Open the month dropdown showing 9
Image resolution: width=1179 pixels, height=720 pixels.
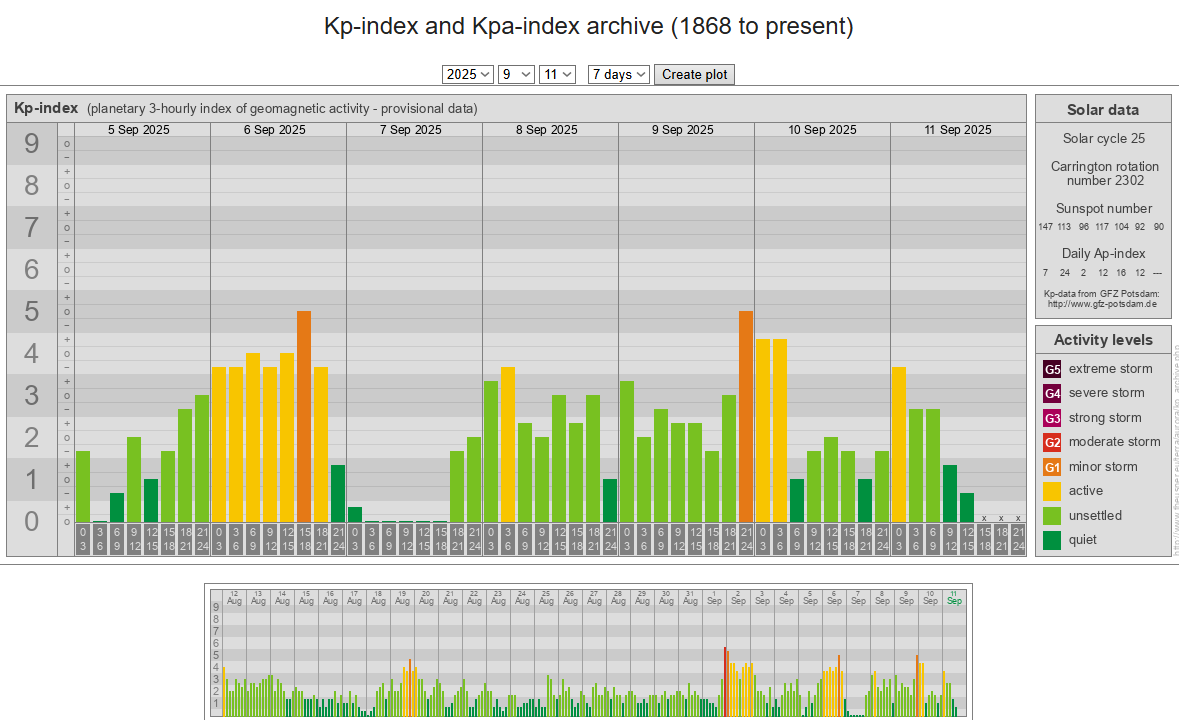(x=516, y=74)
